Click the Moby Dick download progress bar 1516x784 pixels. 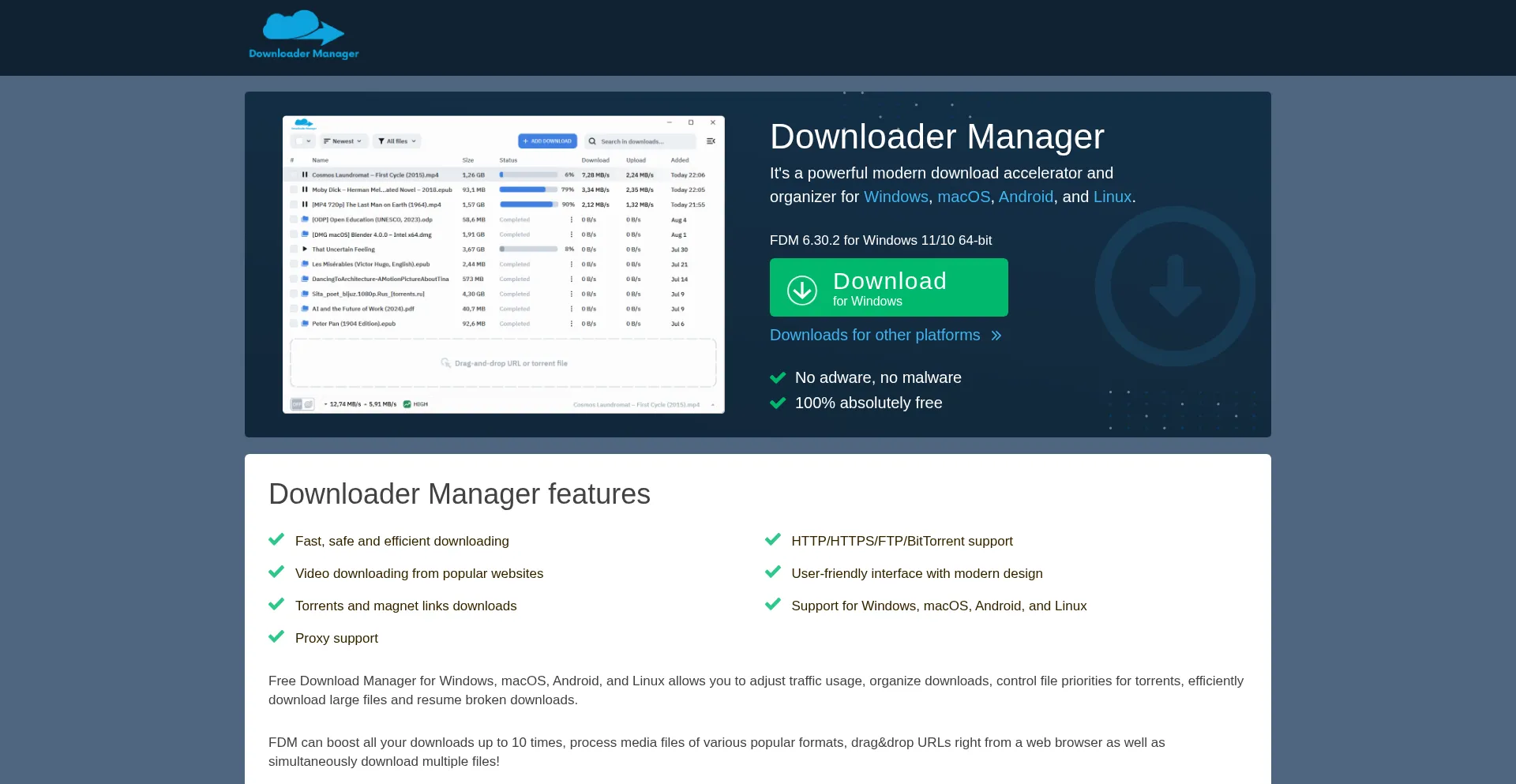coord(528,189)
